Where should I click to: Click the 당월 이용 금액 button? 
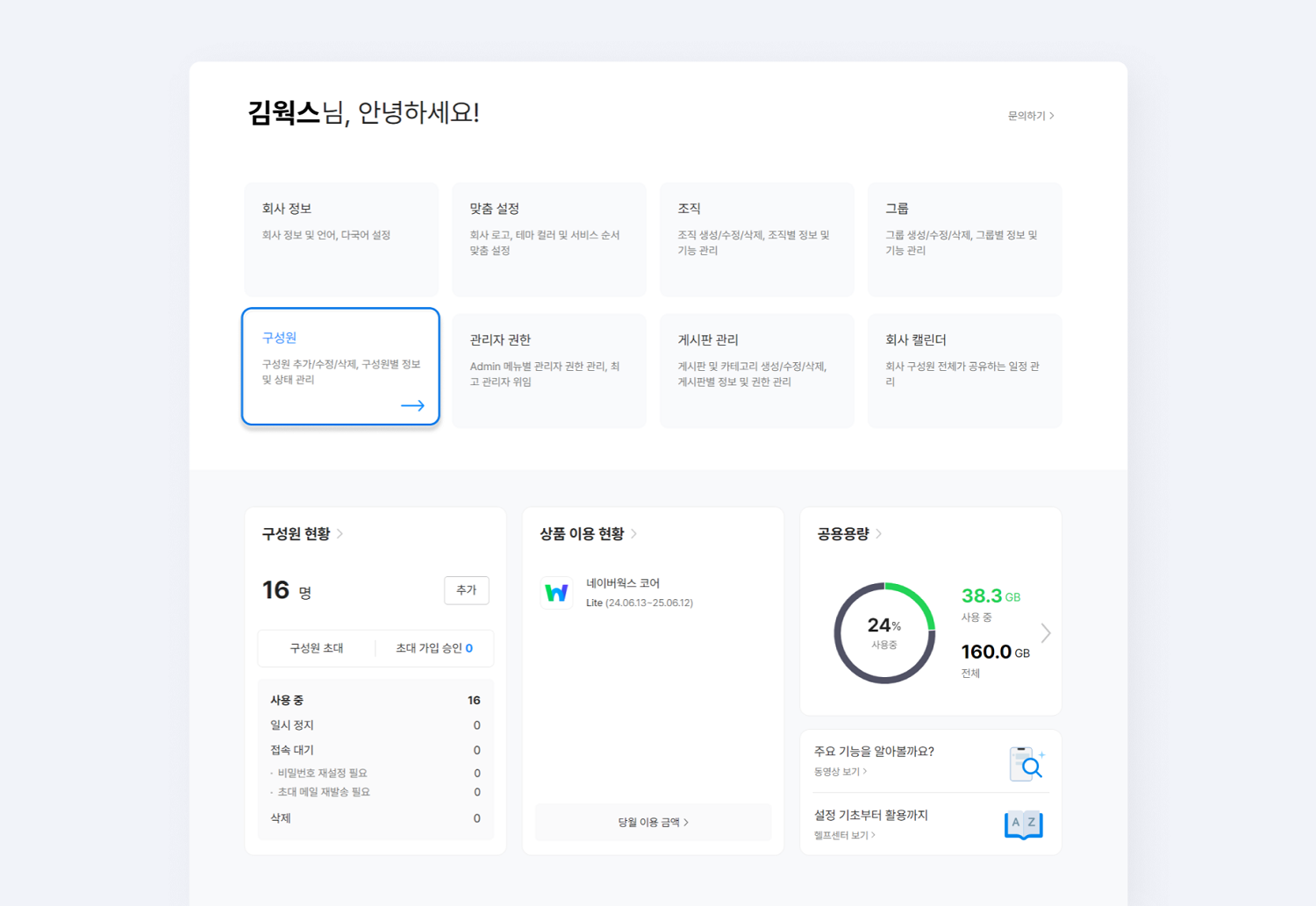653,822
